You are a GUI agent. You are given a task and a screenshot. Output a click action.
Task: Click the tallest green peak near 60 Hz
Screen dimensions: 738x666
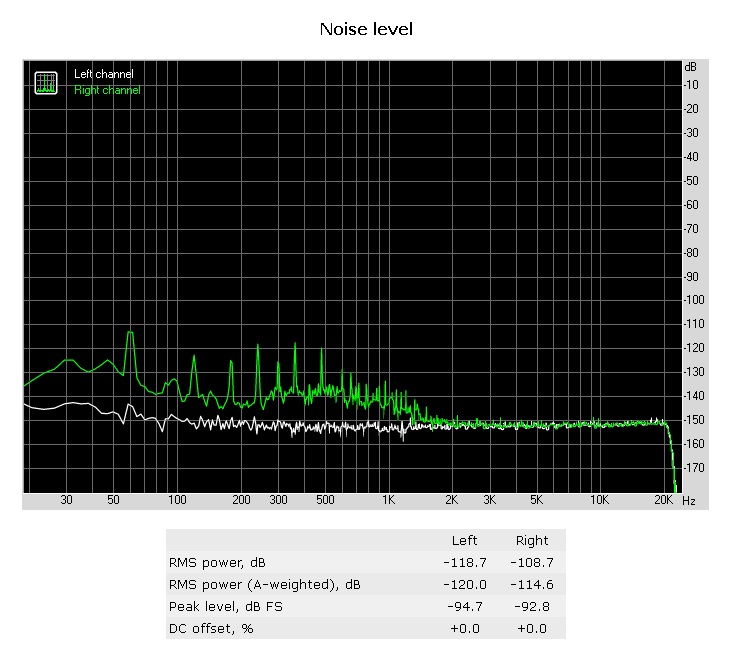(x=129, y=334)
